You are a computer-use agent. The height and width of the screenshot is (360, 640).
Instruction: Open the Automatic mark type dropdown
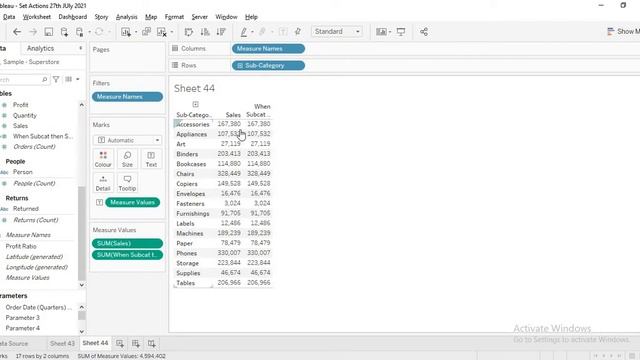pyautogui.click(x=127, y=140)
